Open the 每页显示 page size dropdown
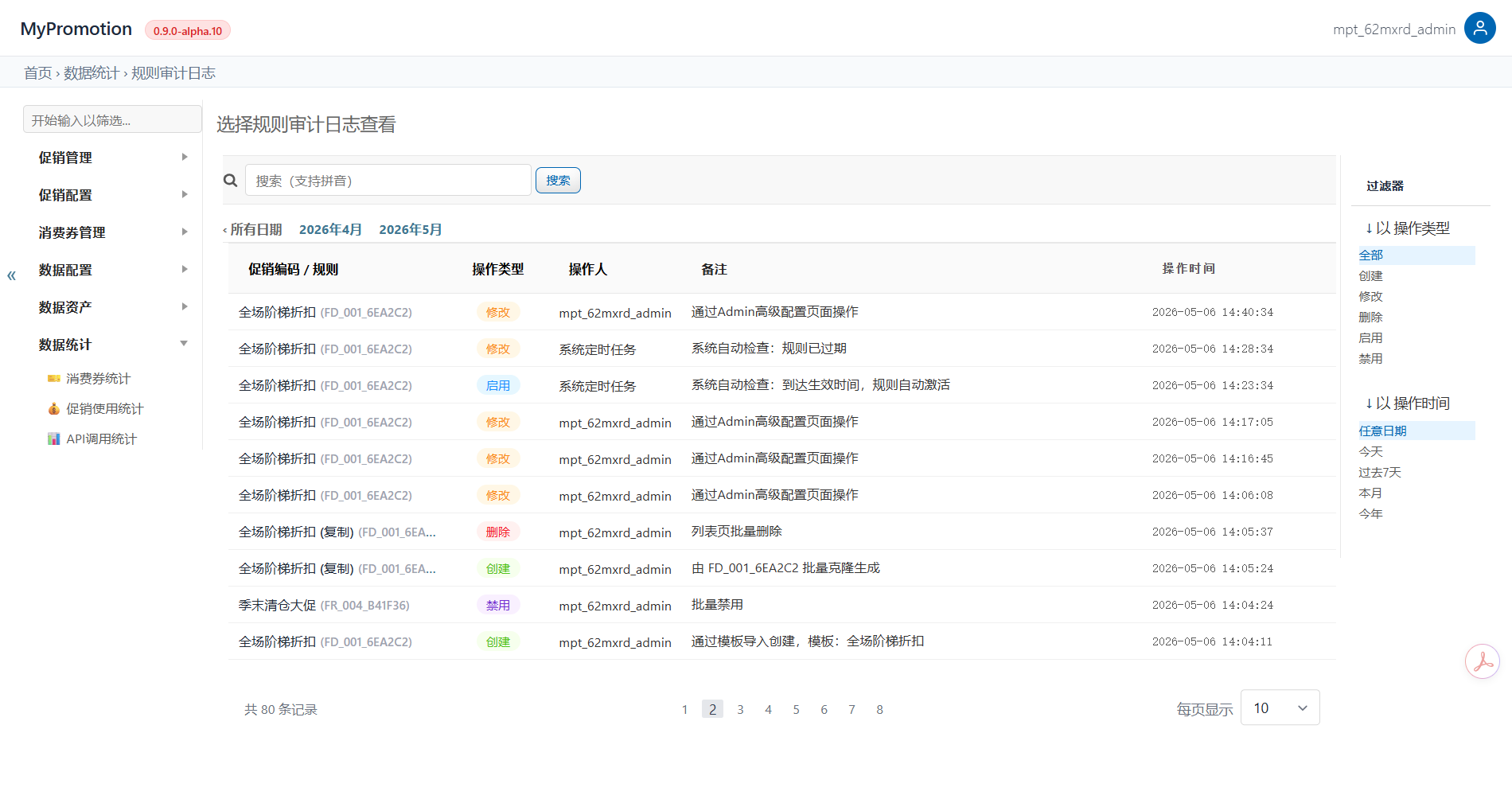The image size is (1512, 807). 1280,708
